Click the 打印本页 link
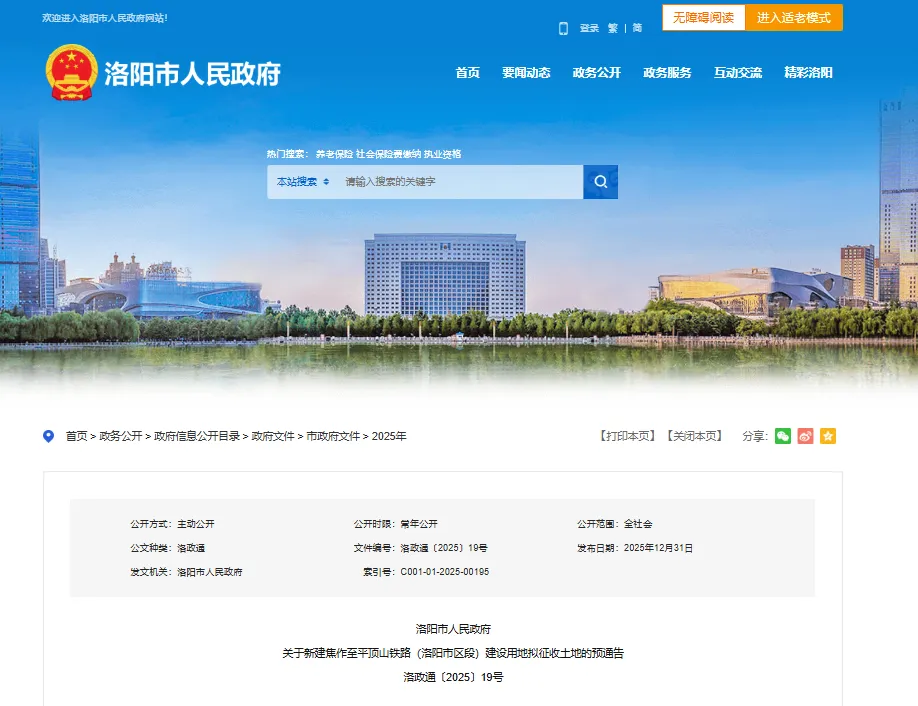This screenshot has height=706, width=918. (628, 436)
